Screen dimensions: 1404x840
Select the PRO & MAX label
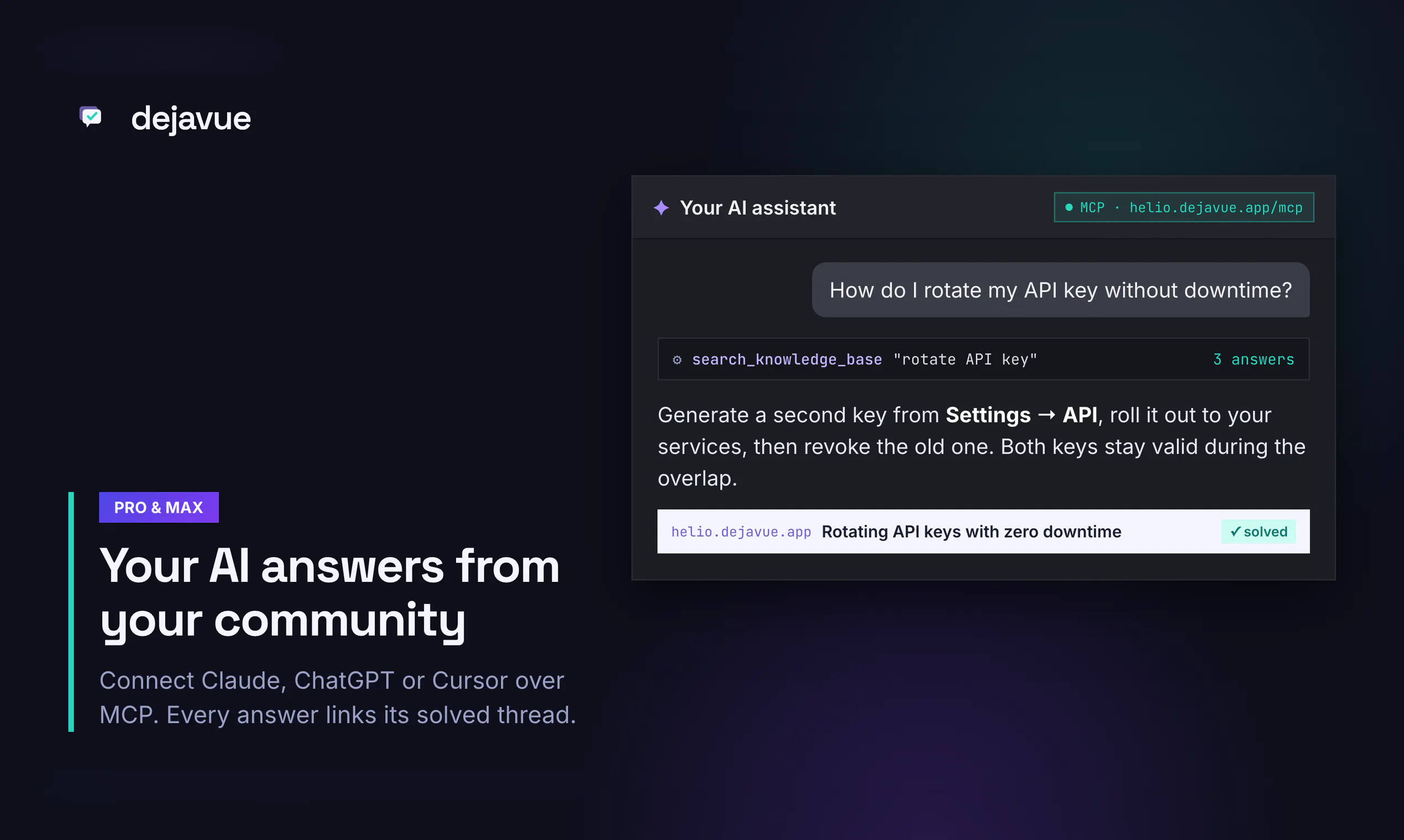click(159, 507)
